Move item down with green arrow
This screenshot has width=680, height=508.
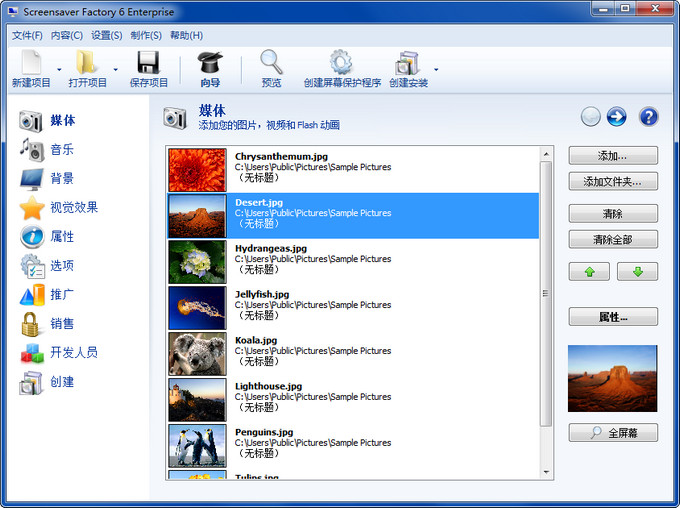[638, 272]
